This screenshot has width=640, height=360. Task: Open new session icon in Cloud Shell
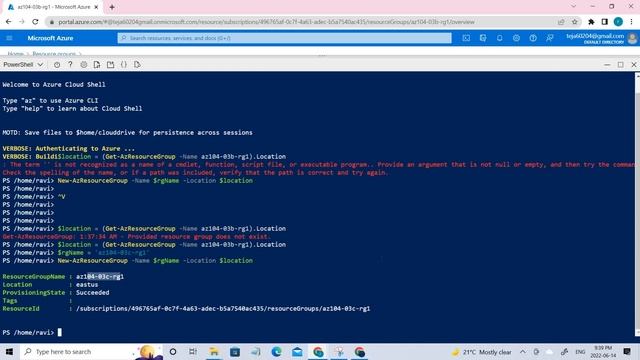[110, 64]
